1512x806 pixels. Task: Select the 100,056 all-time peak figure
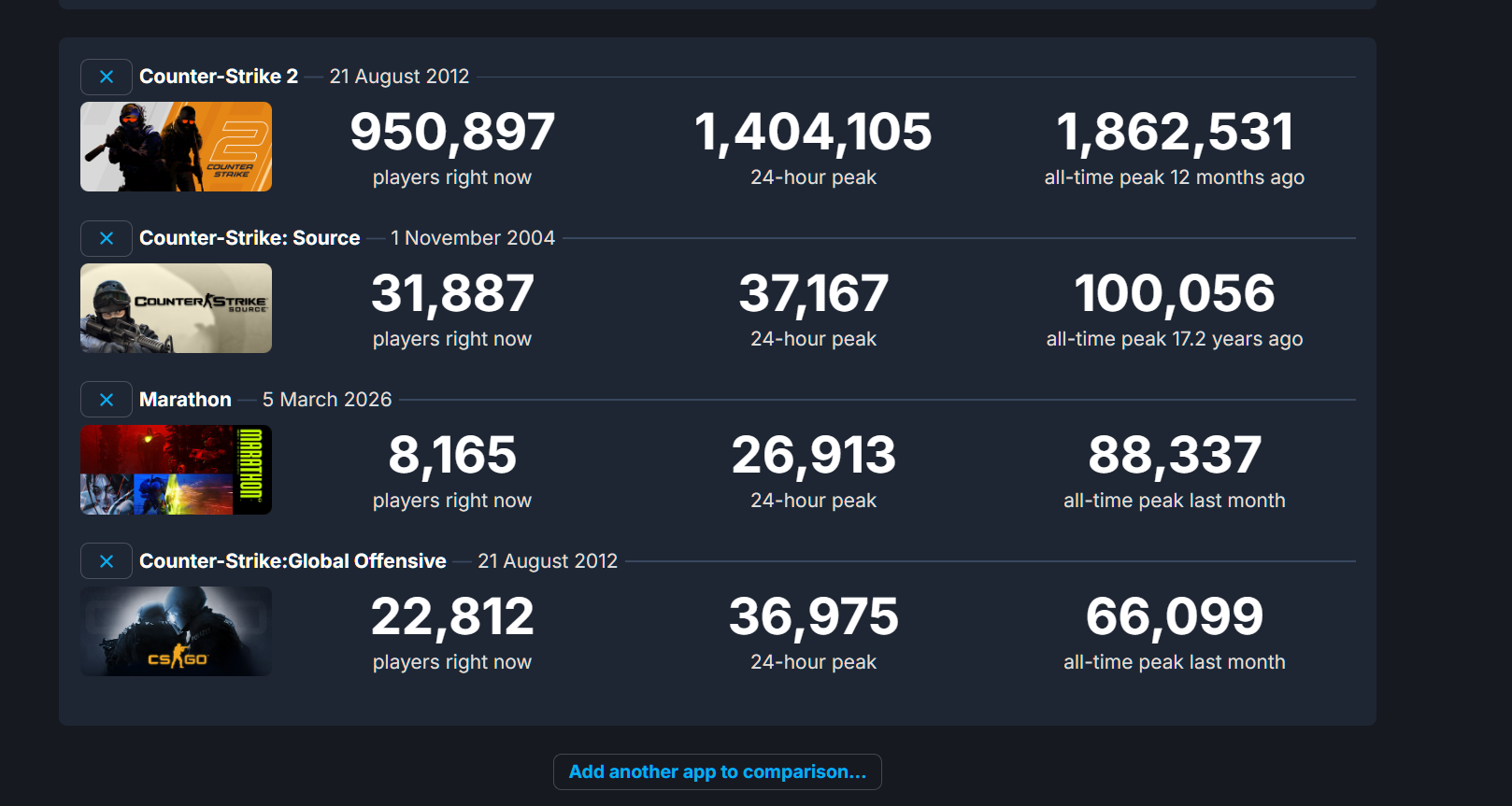click(1175, 293)
